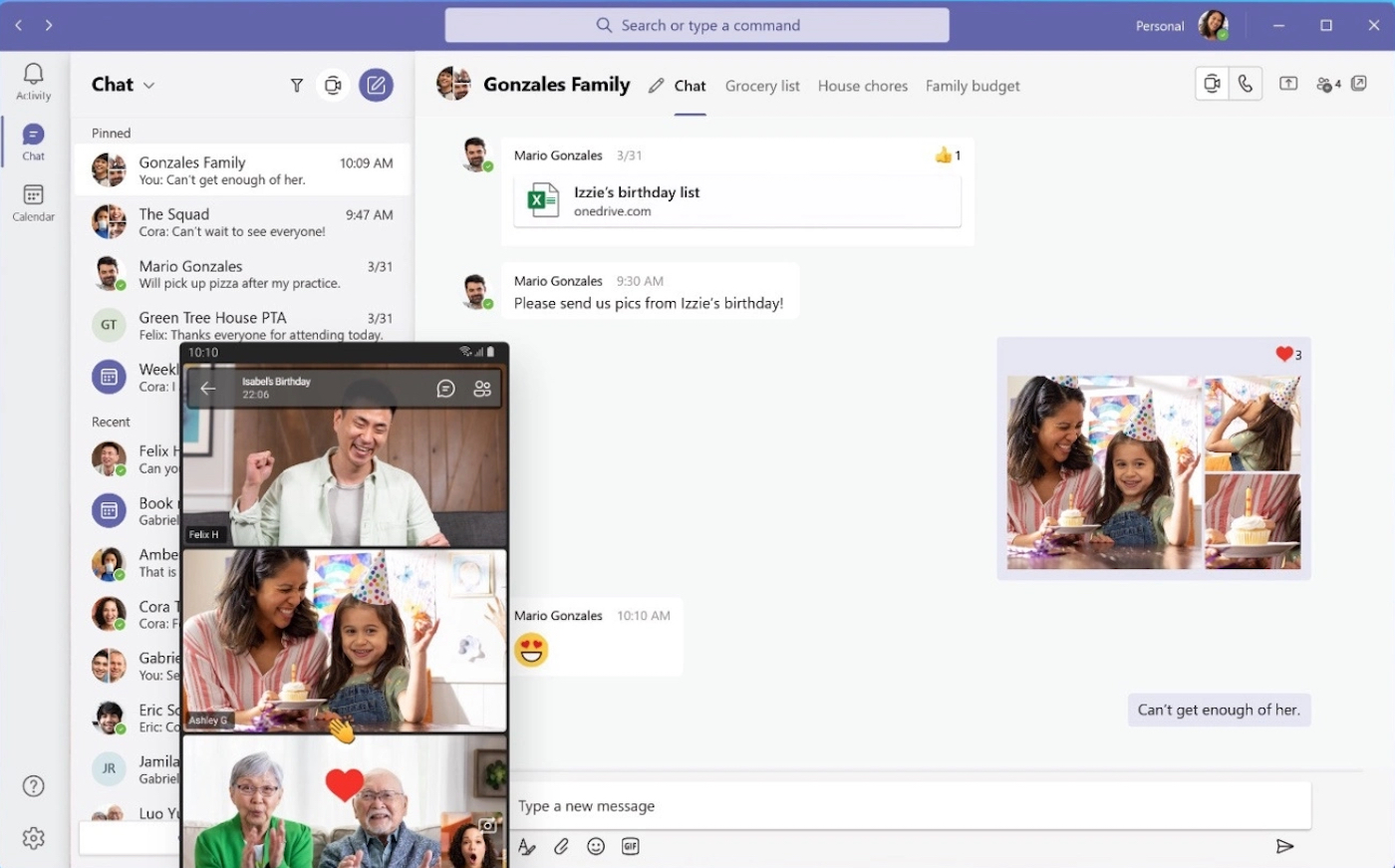This screenshot has width=1395, height=868.
Task: Click the heart reaction on the birthday photos
Action: pos(1283,354)
